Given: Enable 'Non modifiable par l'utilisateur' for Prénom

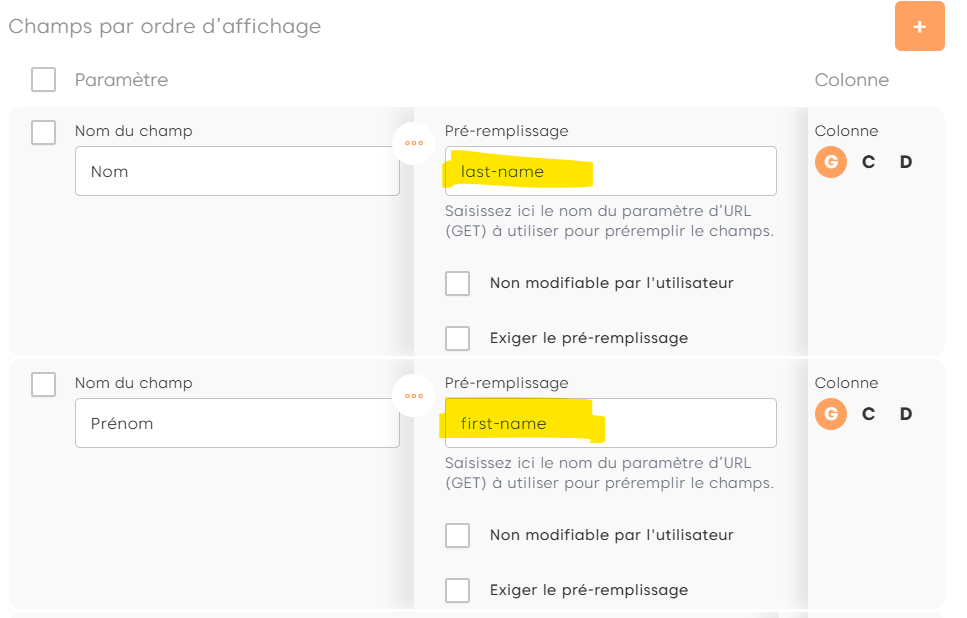Looking at the screenshot, I should click(x=457, y=535).
